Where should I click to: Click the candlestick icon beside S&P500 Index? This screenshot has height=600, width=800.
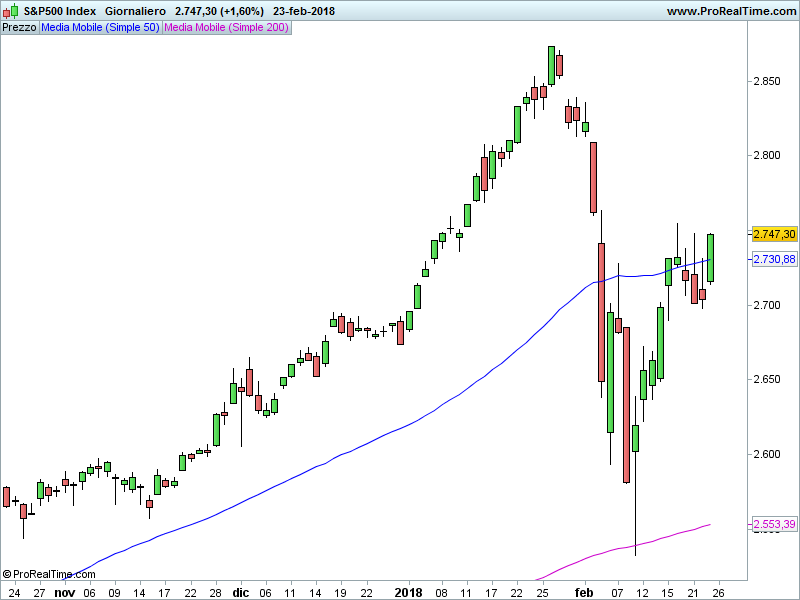10,11
